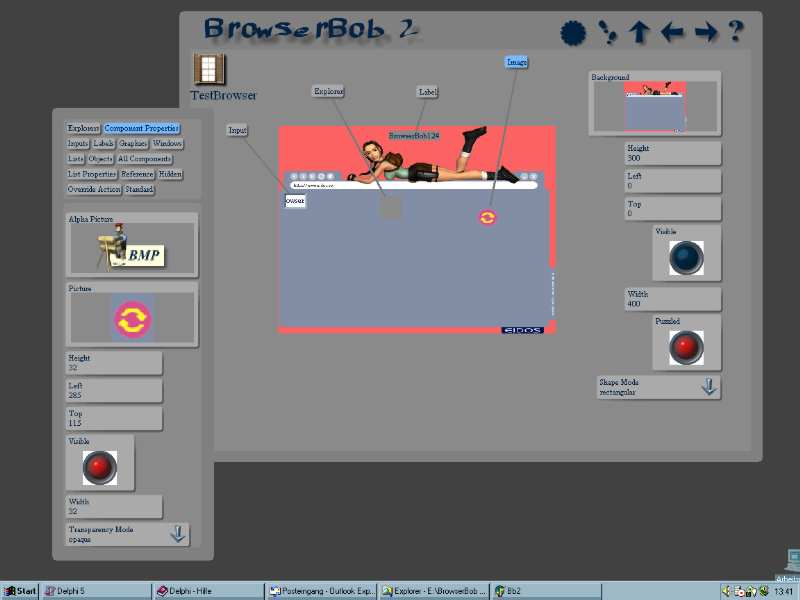
Task: Click the Width field showing 400
Action: point(672,299)
